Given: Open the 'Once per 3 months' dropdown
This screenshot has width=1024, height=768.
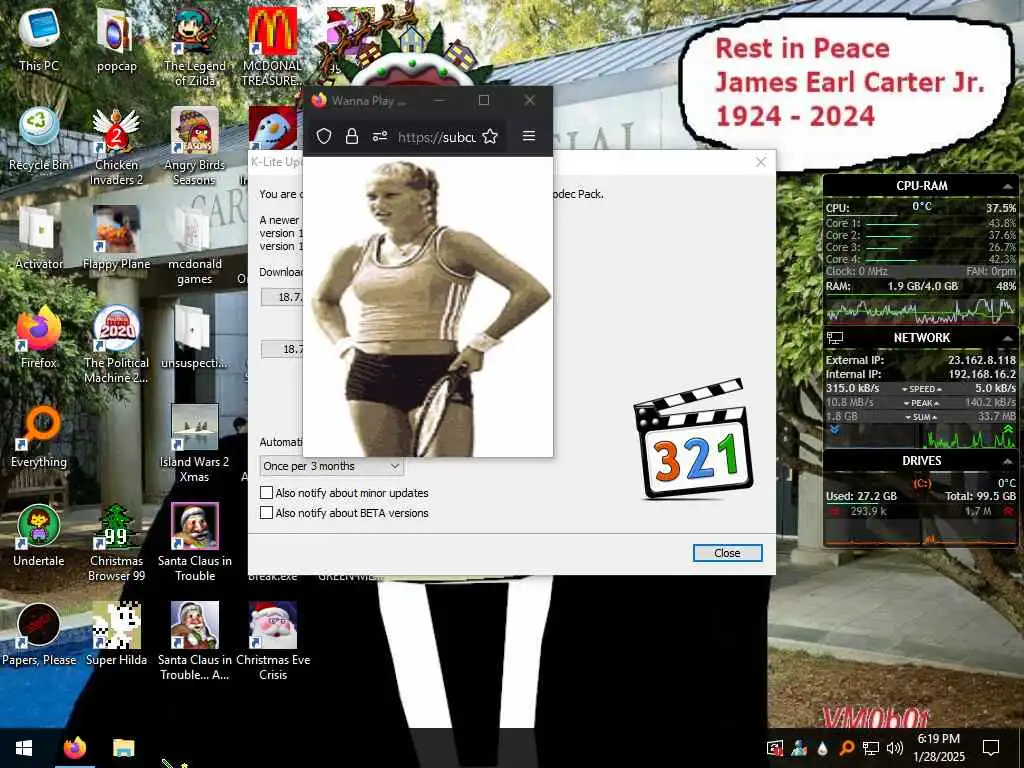Looking at the screenshot, I should 331,466.
